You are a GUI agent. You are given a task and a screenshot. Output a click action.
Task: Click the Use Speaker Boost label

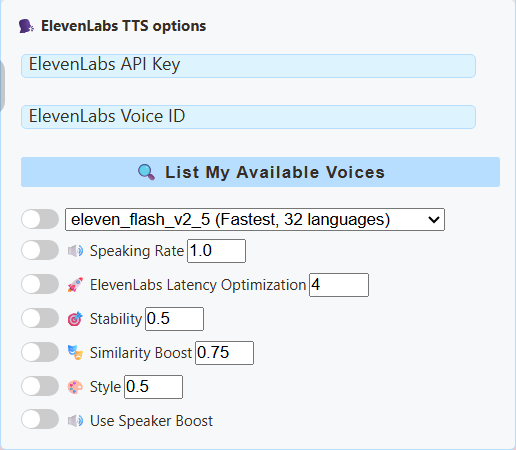pyautogui.click(x=151, y=421)
